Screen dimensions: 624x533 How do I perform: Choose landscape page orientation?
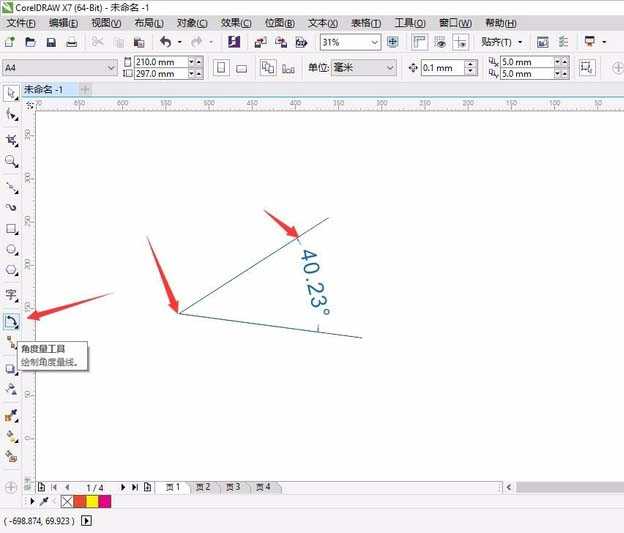tap(241, 67)
